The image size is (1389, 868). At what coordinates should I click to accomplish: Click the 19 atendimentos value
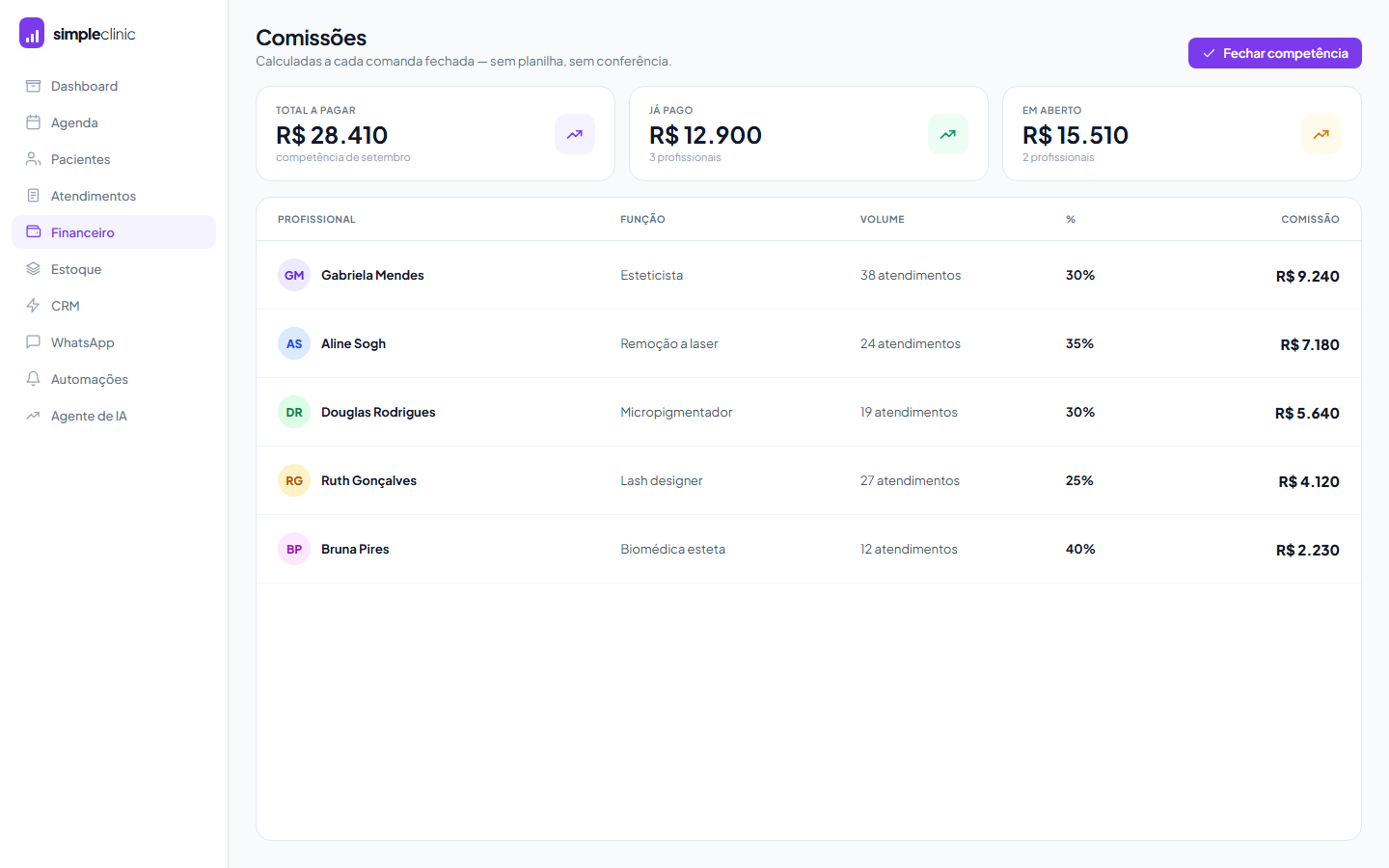pyautogui.click(x=909, y=412)
